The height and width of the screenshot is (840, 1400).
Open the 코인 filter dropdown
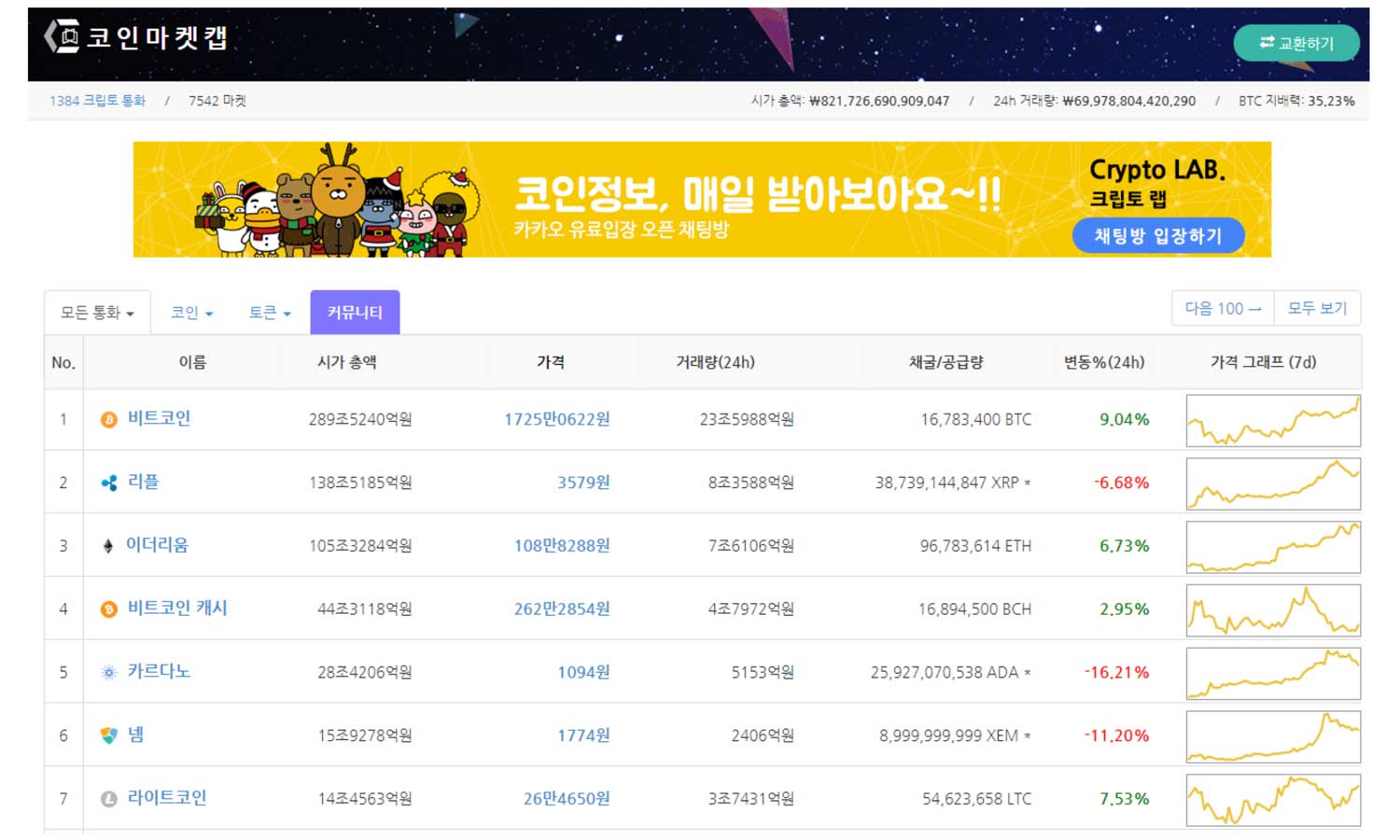(x=189, y=312)
